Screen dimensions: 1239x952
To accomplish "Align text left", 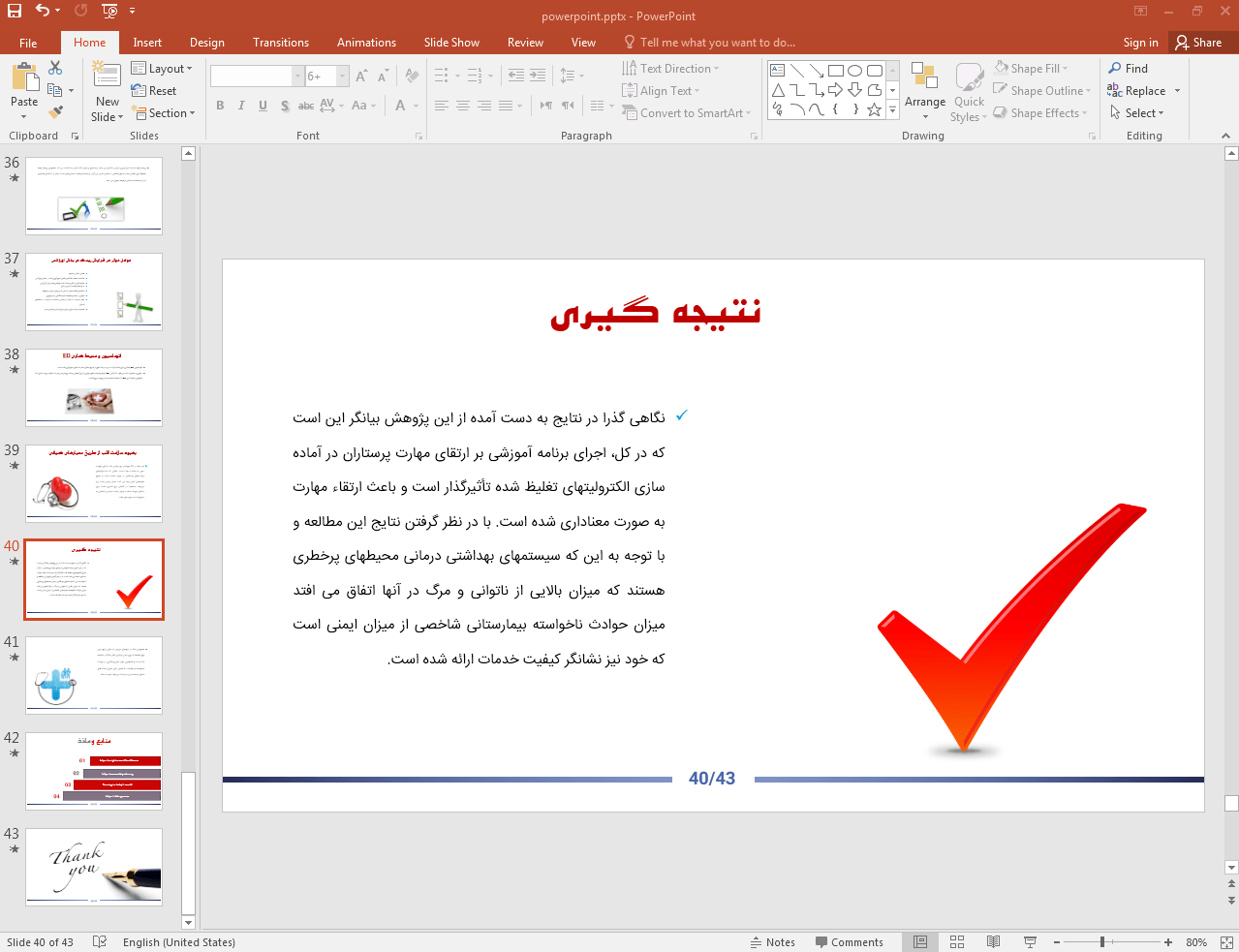I will click(442, 106).
